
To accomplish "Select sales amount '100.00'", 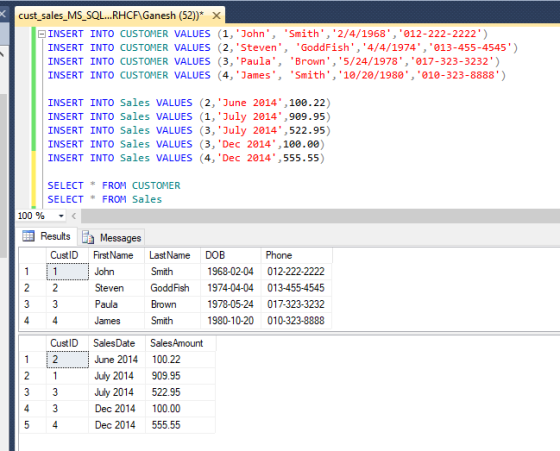I will [x=180, y=409].
